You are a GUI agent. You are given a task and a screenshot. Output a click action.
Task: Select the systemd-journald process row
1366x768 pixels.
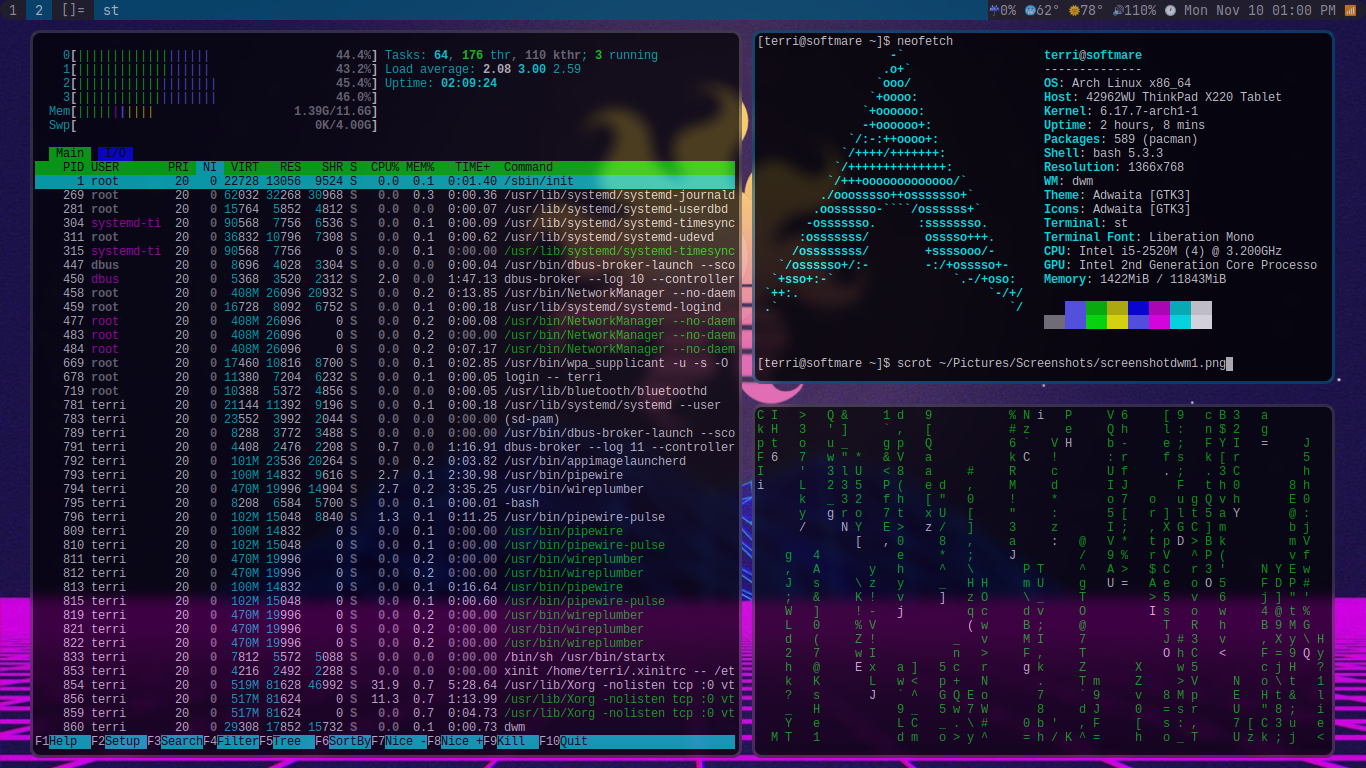385,195
